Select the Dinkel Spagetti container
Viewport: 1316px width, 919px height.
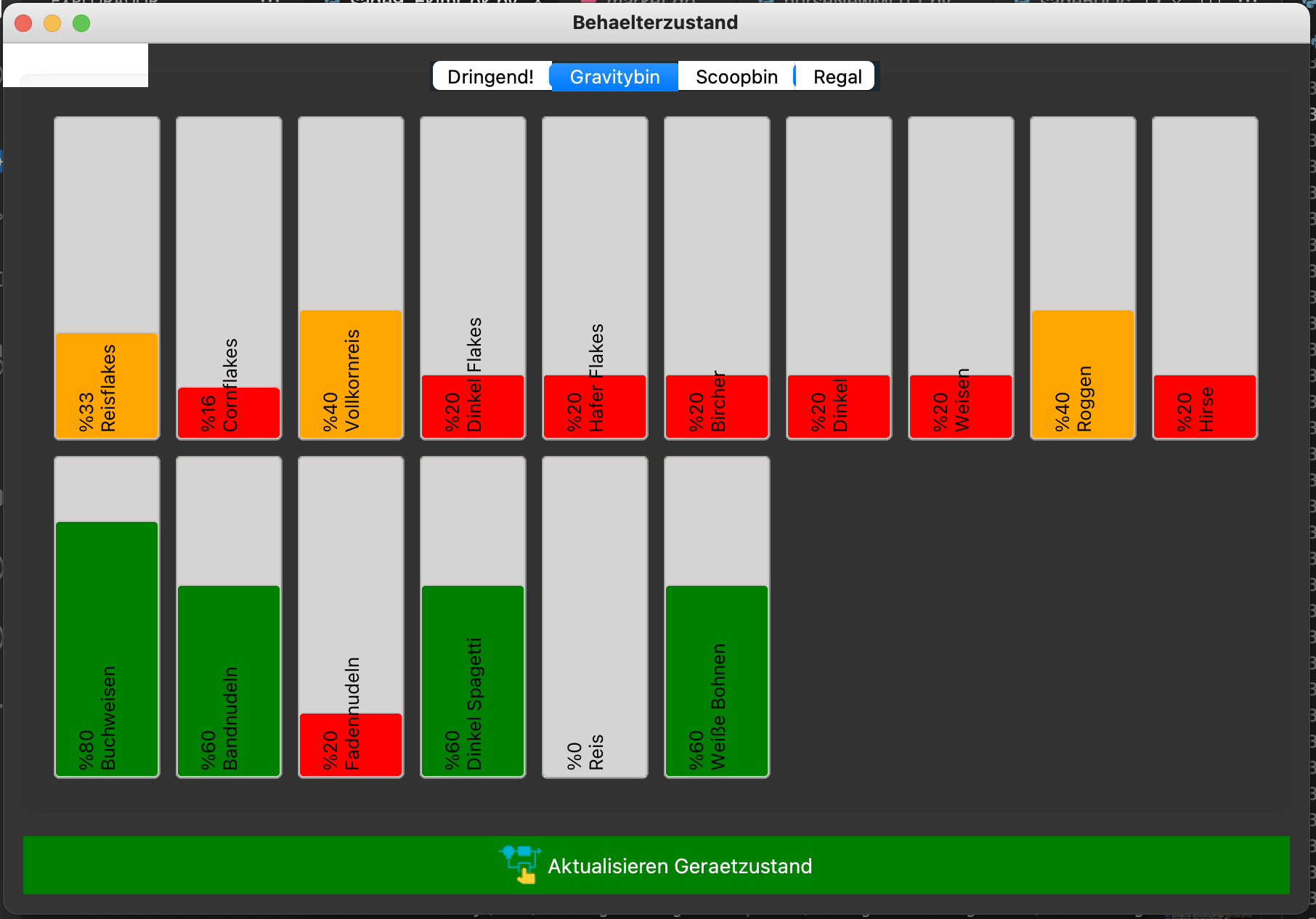[x=473, y=680]
